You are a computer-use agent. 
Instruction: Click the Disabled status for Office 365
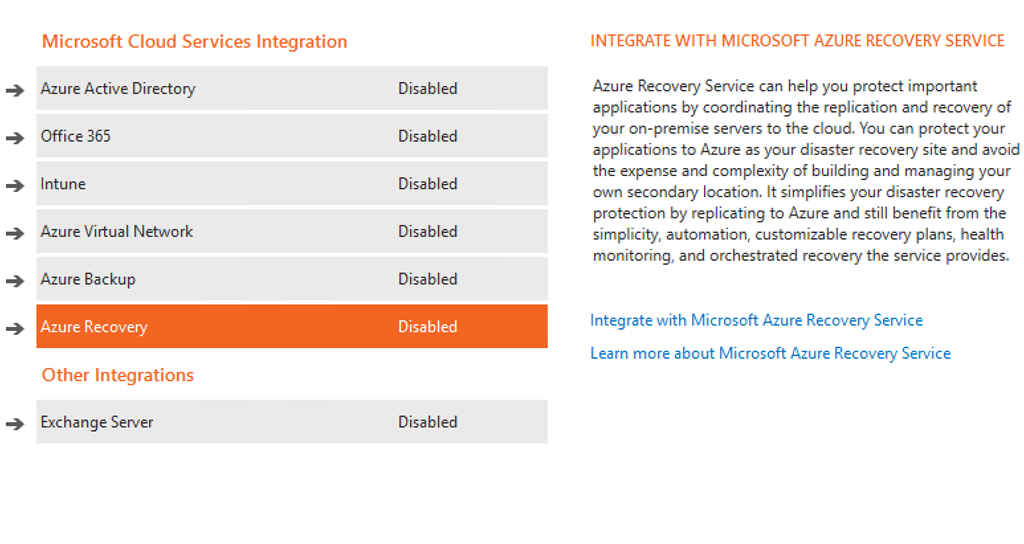427,136
